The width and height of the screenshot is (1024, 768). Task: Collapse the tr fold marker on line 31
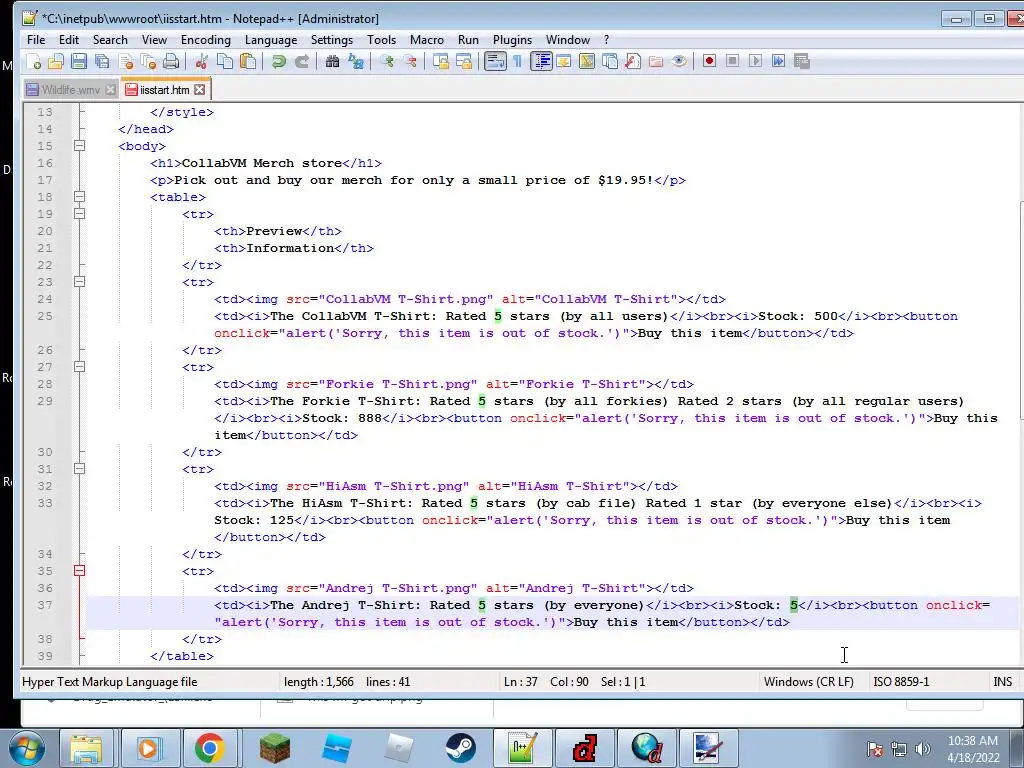pos(79,469)
